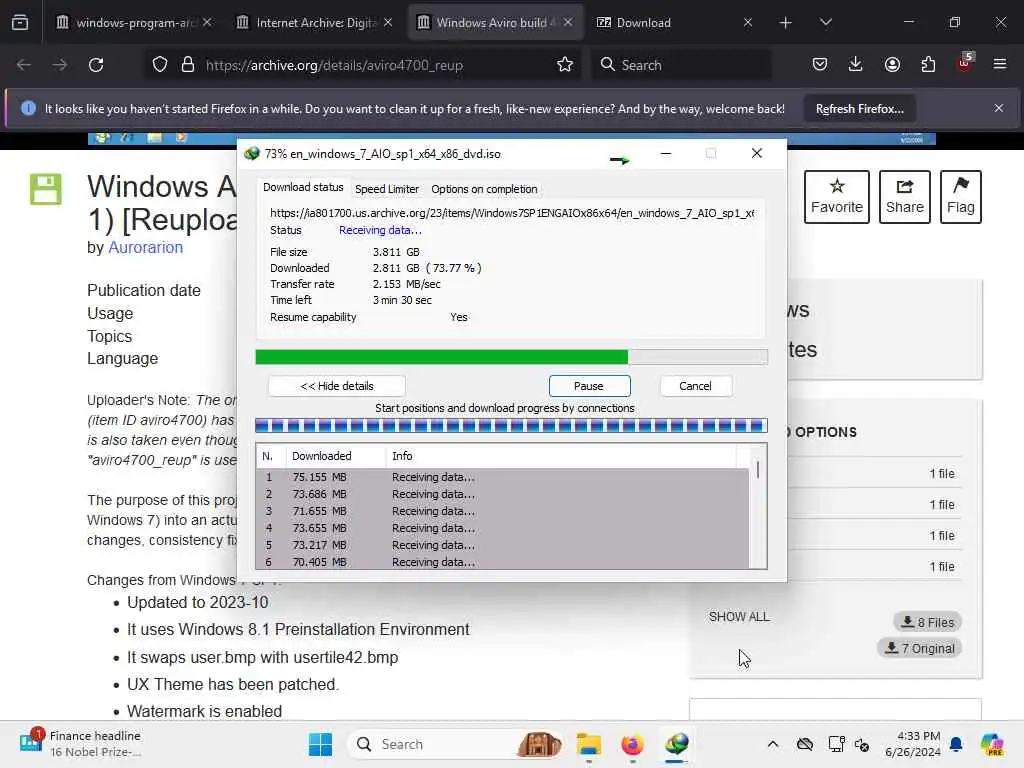Share this archive item
This screenshot has height=768, width=1024.
point(904,197)
